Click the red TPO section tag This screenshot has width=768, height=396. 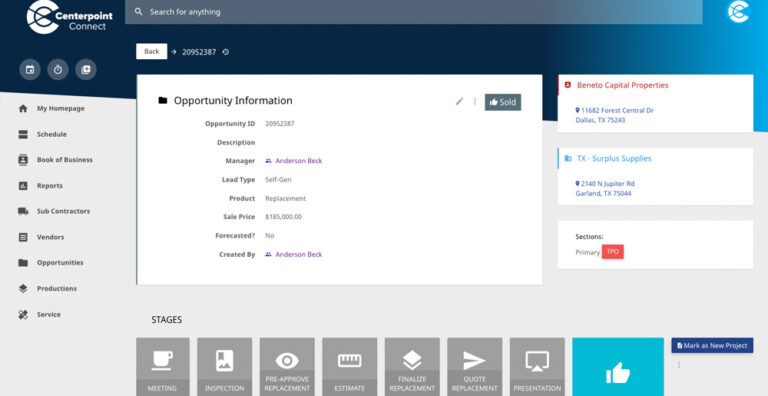[x=613, y=252]
